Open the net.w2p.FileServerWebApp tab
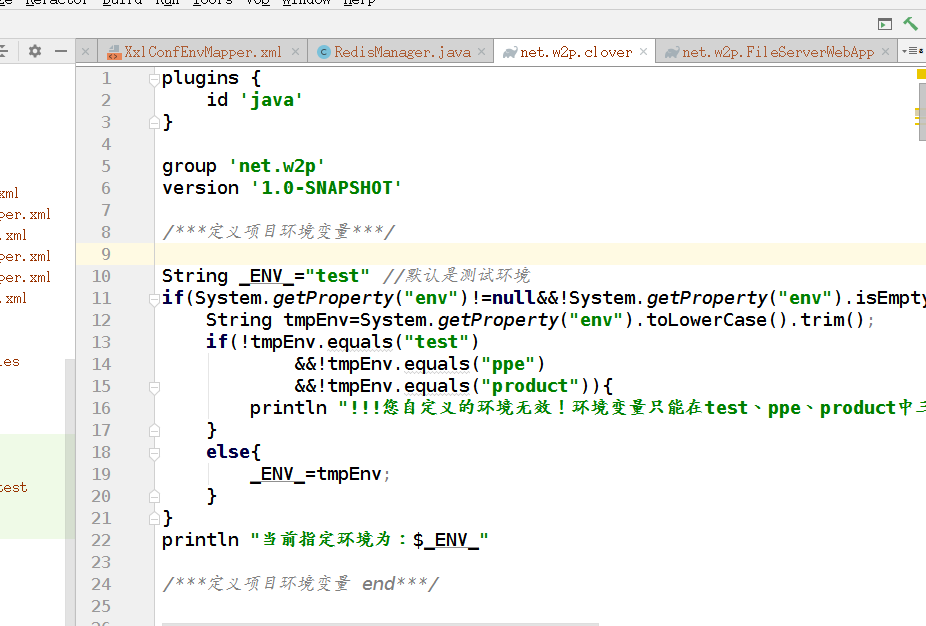926x626 pixels. [777, 52]
